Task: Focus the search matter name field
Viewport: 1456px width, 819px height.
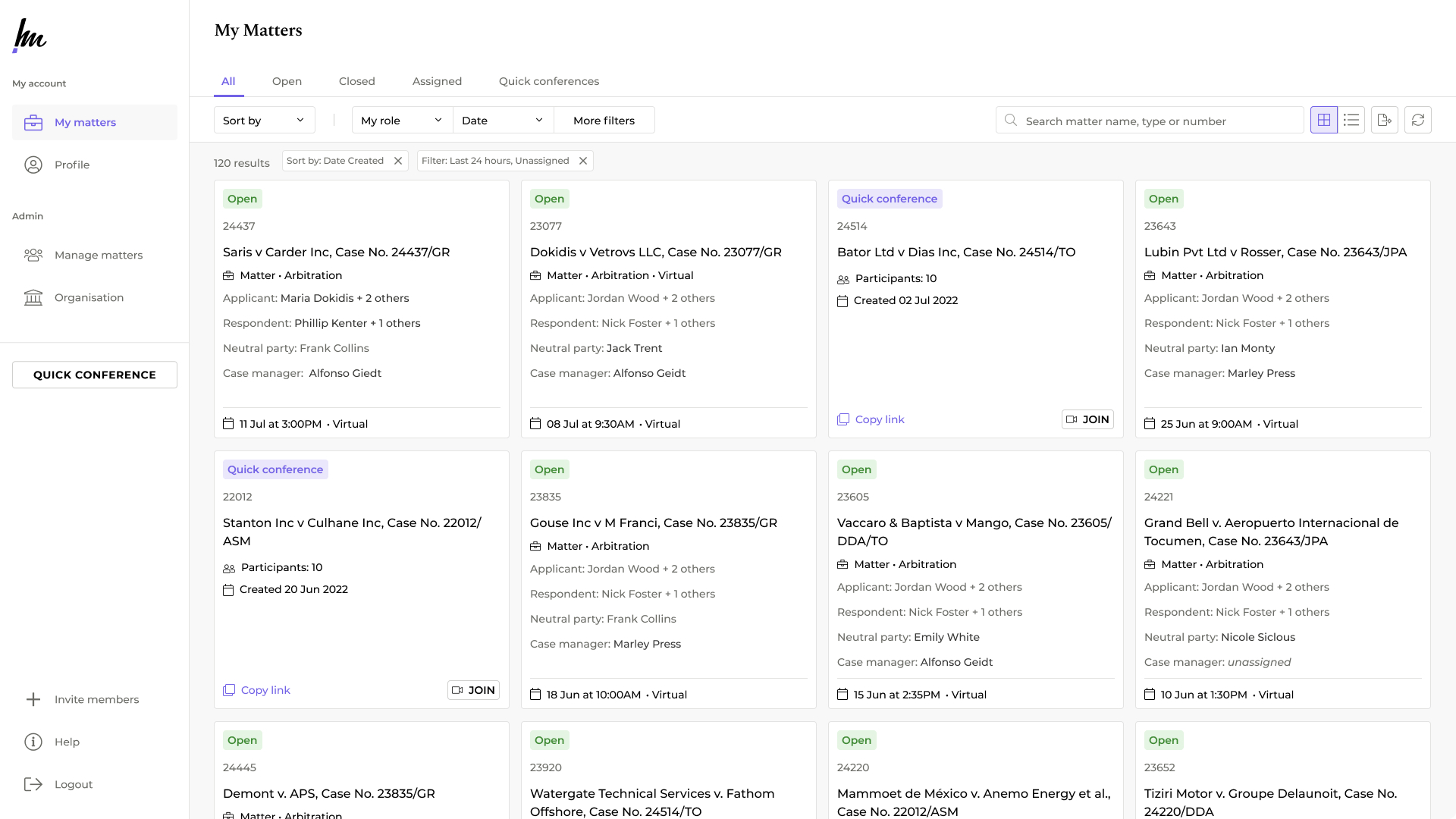Action: [1160, 121]
